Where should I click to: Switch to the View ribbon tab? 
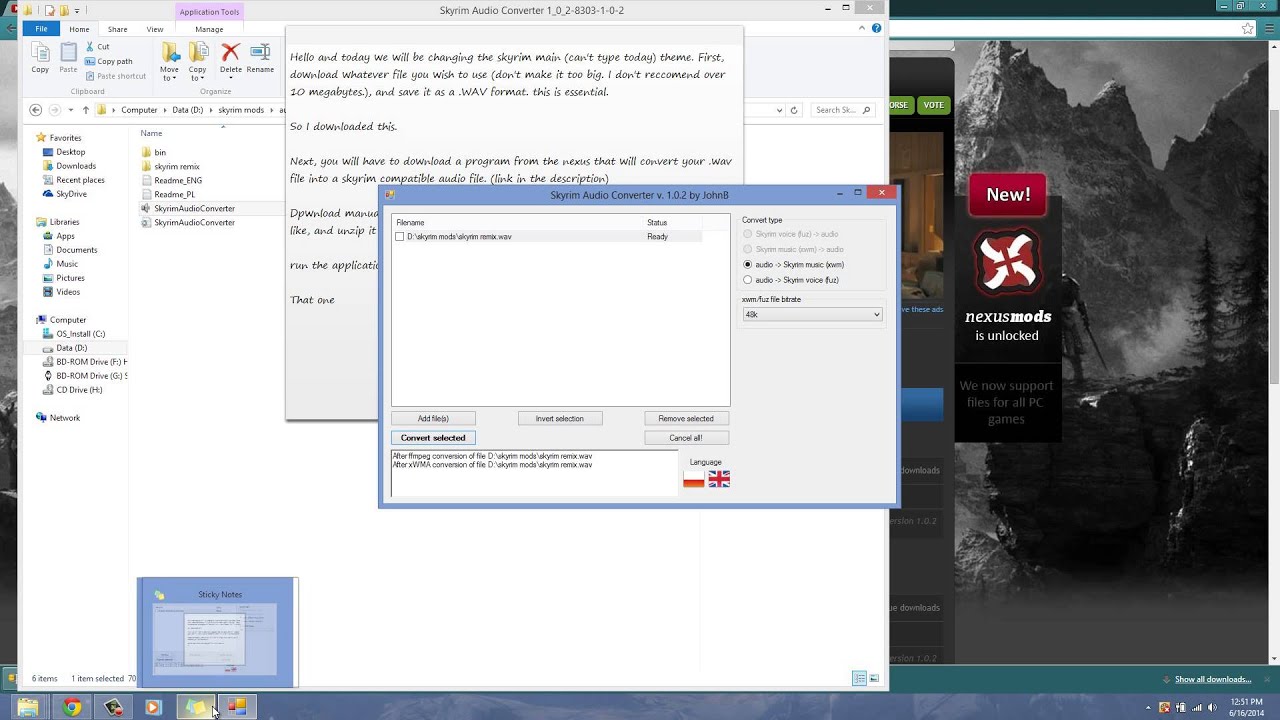(x=155, y=29)
